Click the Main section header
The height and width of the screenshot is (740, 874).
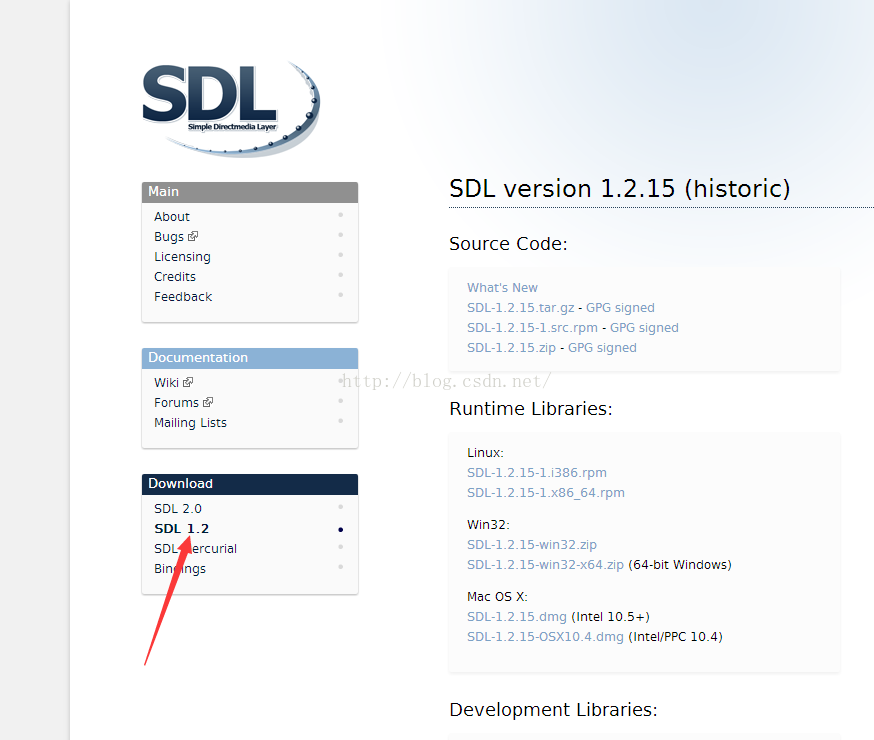pos(250,192)
